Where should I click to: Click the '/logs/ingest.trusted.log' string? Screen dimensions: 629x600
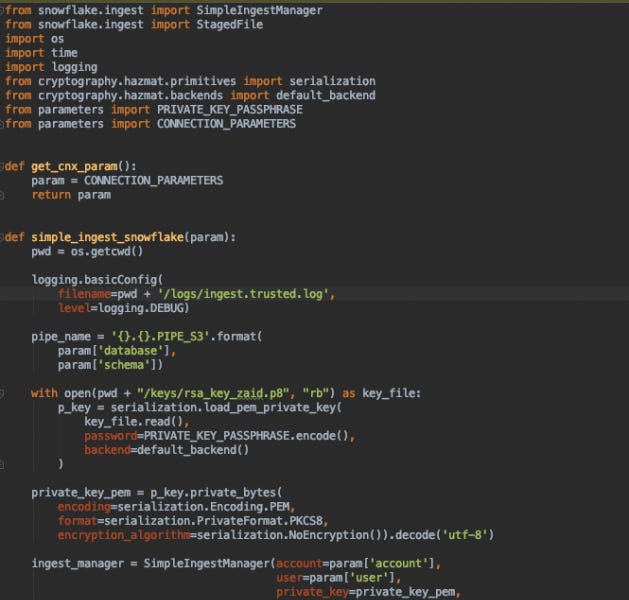coord(243,294)
